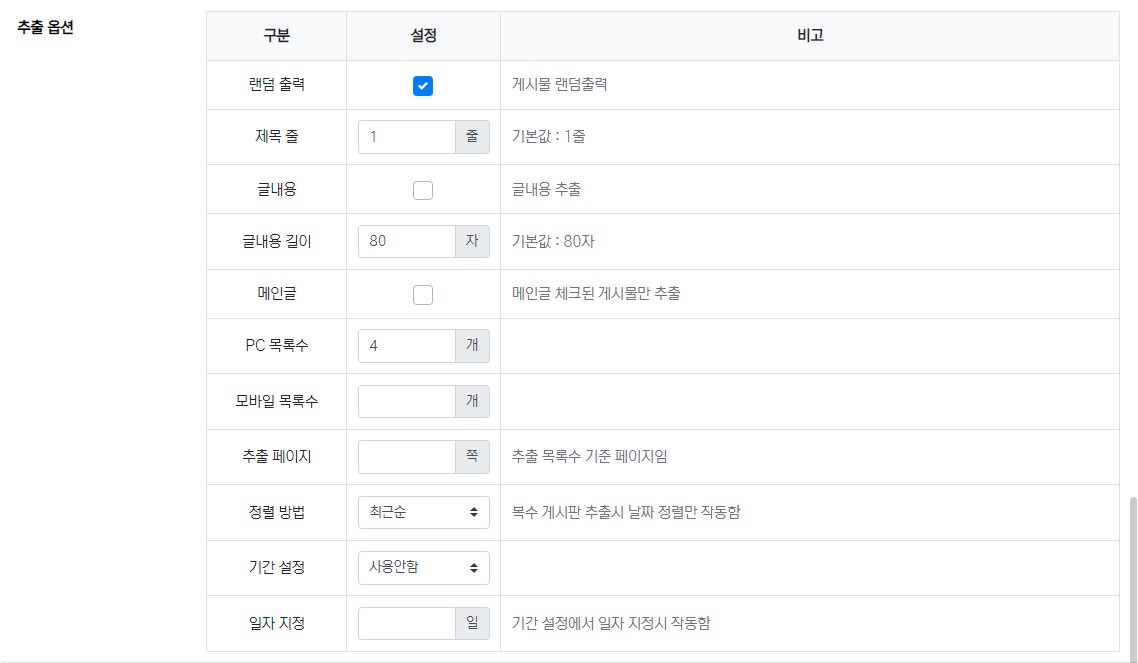Click the 구분 column header
The height and width of the screenshot is (663, 1138).
tap(277, 36)
